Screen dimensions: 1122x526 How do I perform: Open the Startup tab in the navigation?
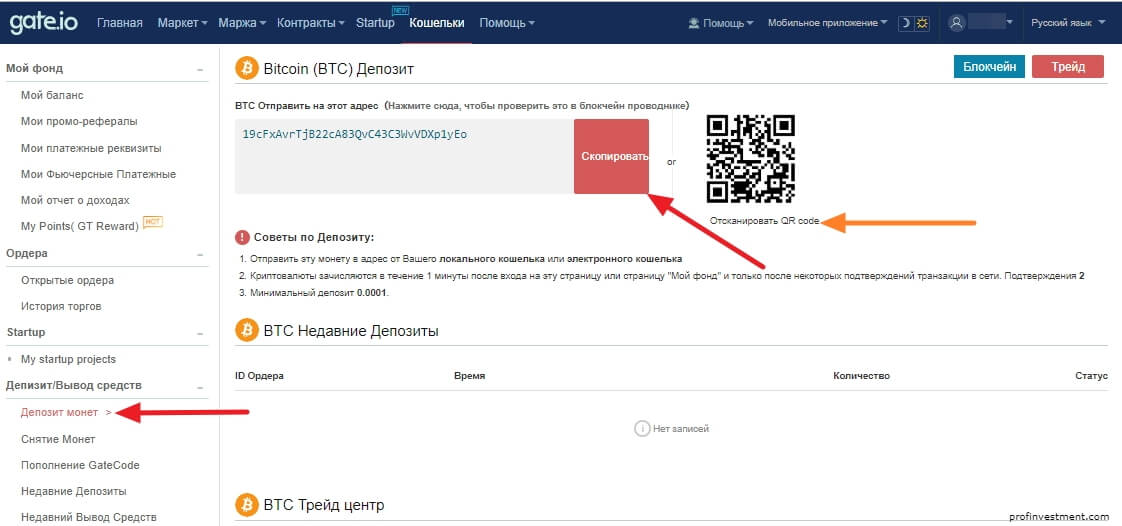click(x=375, y=23)
